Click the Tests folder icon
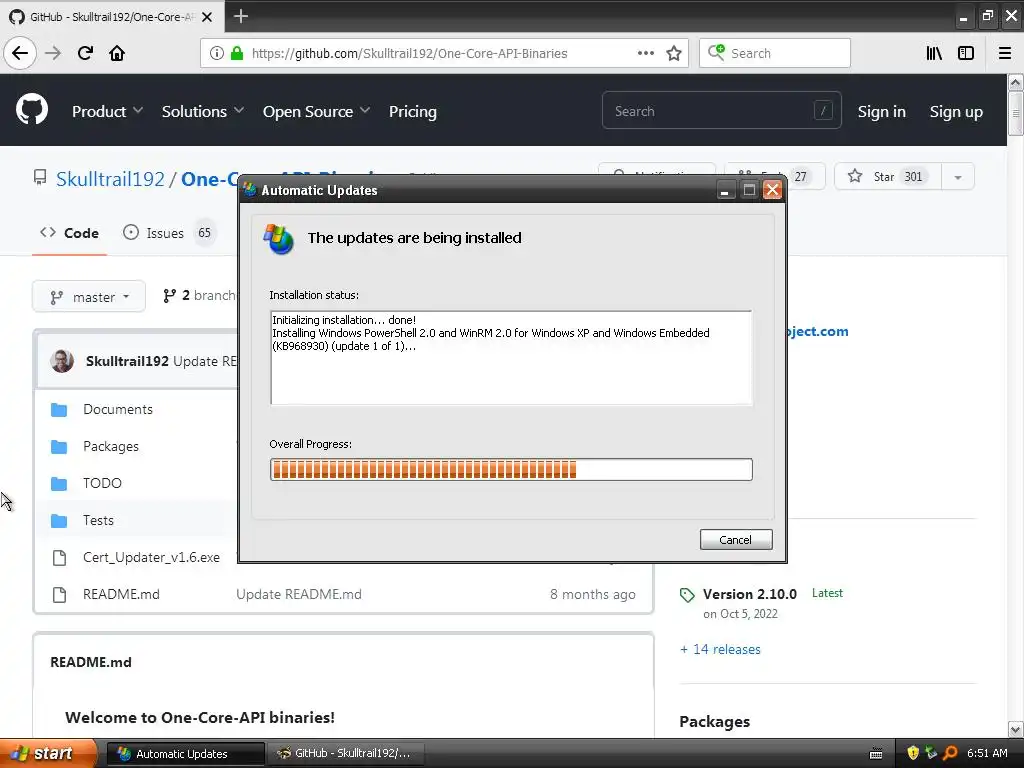 (59, 520)
